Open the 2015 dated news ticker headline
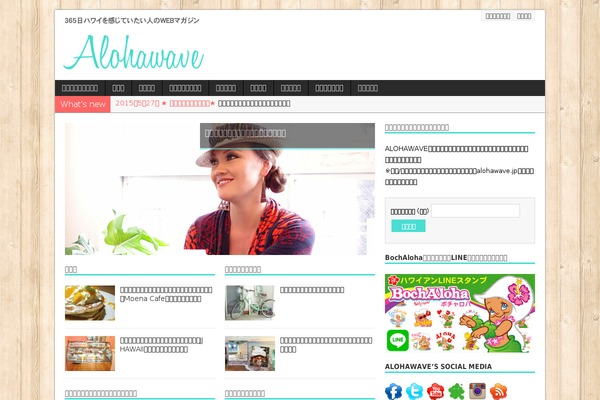This screenshot has width=600, height=400. [x=203, y=103]
